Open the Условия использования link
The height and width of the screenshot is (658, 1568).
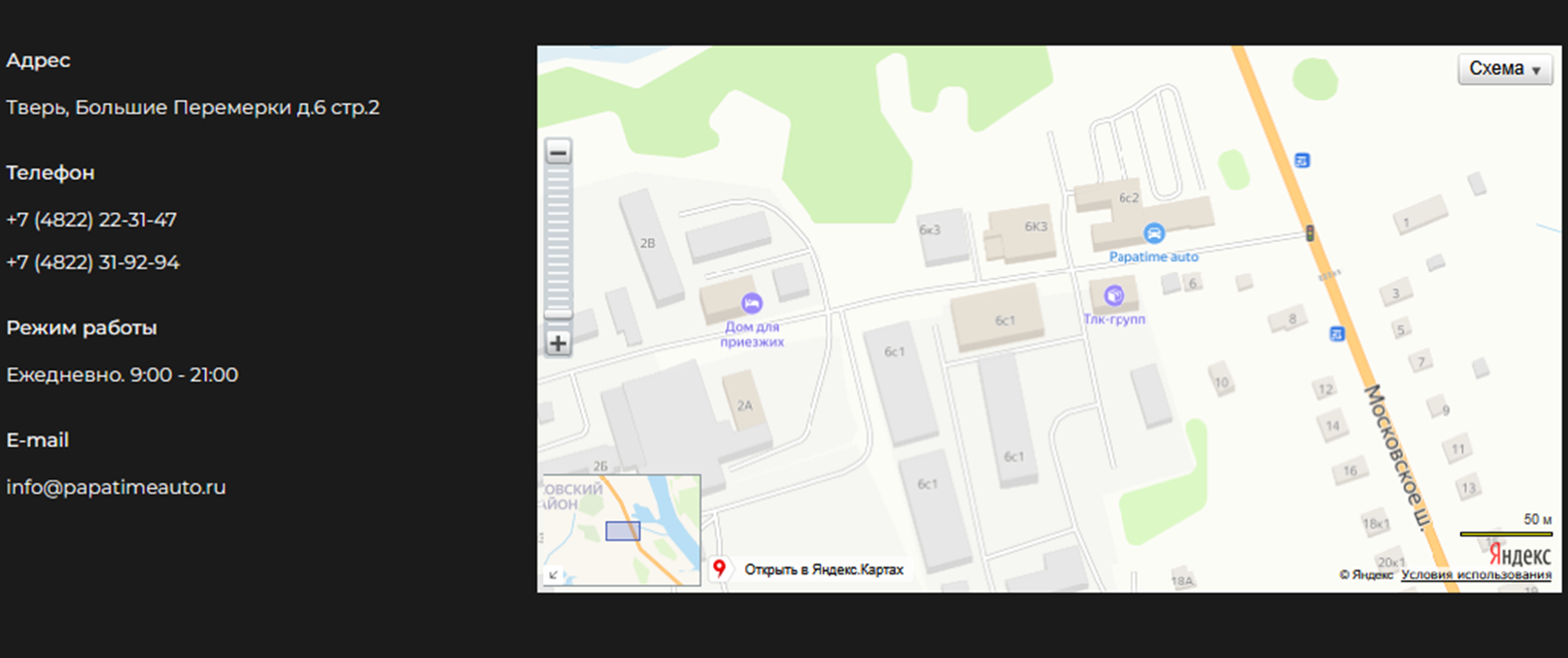click(1476, 574)
